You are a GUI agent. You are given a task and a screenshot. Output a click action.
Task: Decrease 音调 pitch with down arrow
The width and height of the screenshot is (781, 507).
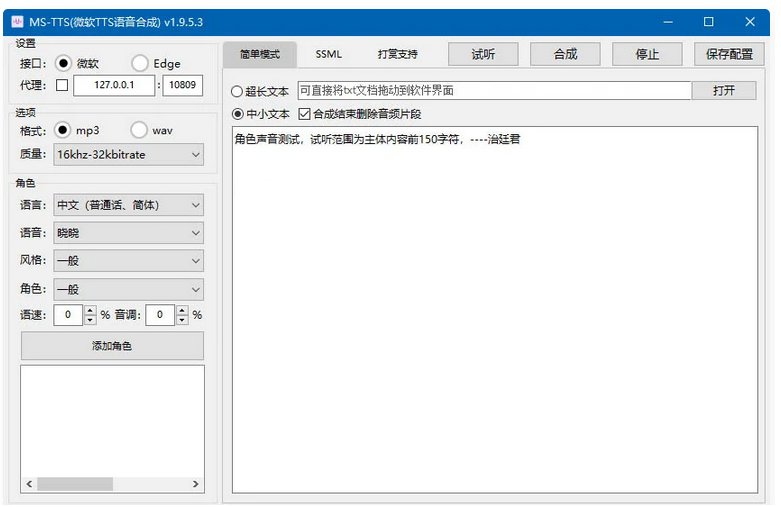pos(182,320)
